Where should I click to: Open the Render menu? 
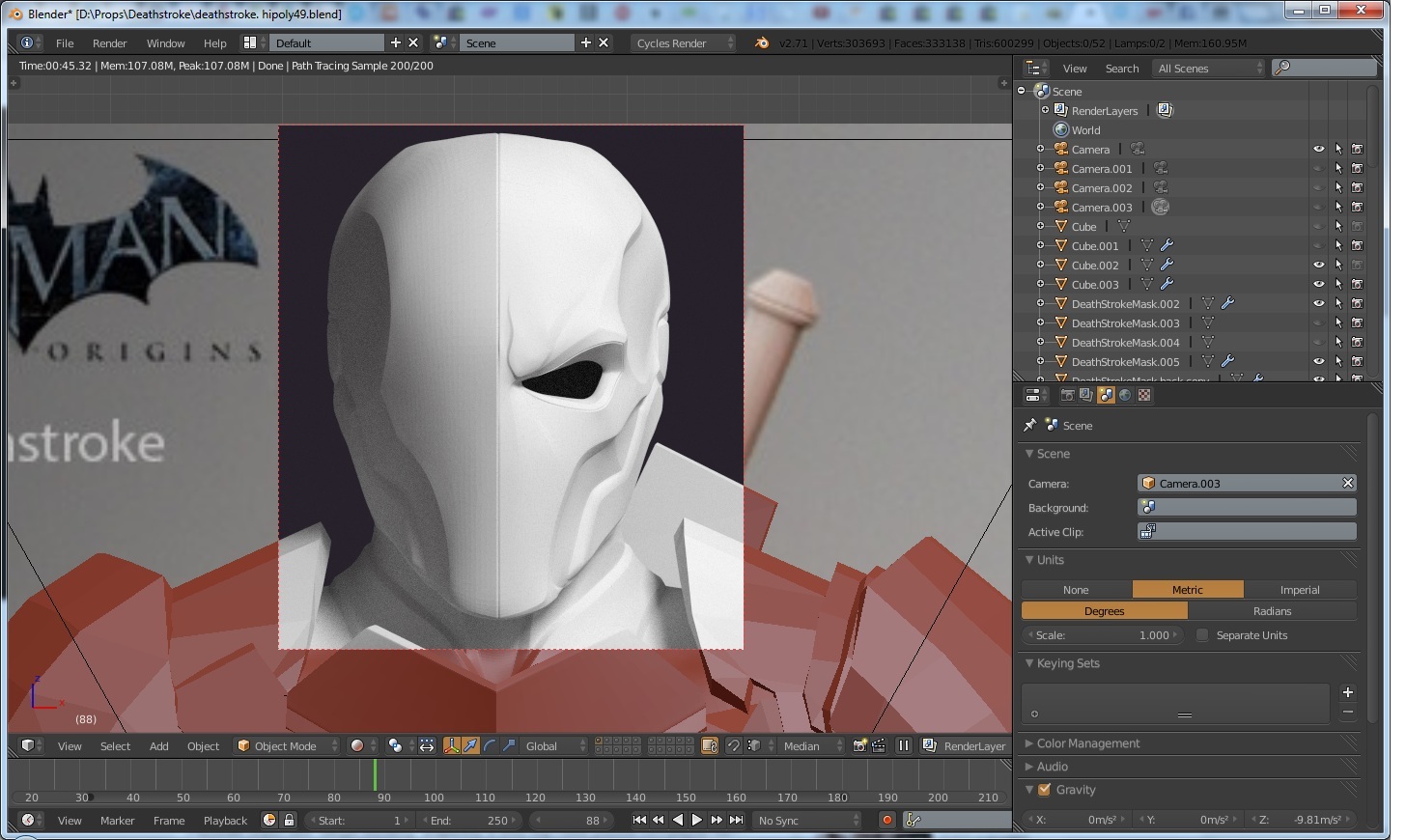coord(109,42)
